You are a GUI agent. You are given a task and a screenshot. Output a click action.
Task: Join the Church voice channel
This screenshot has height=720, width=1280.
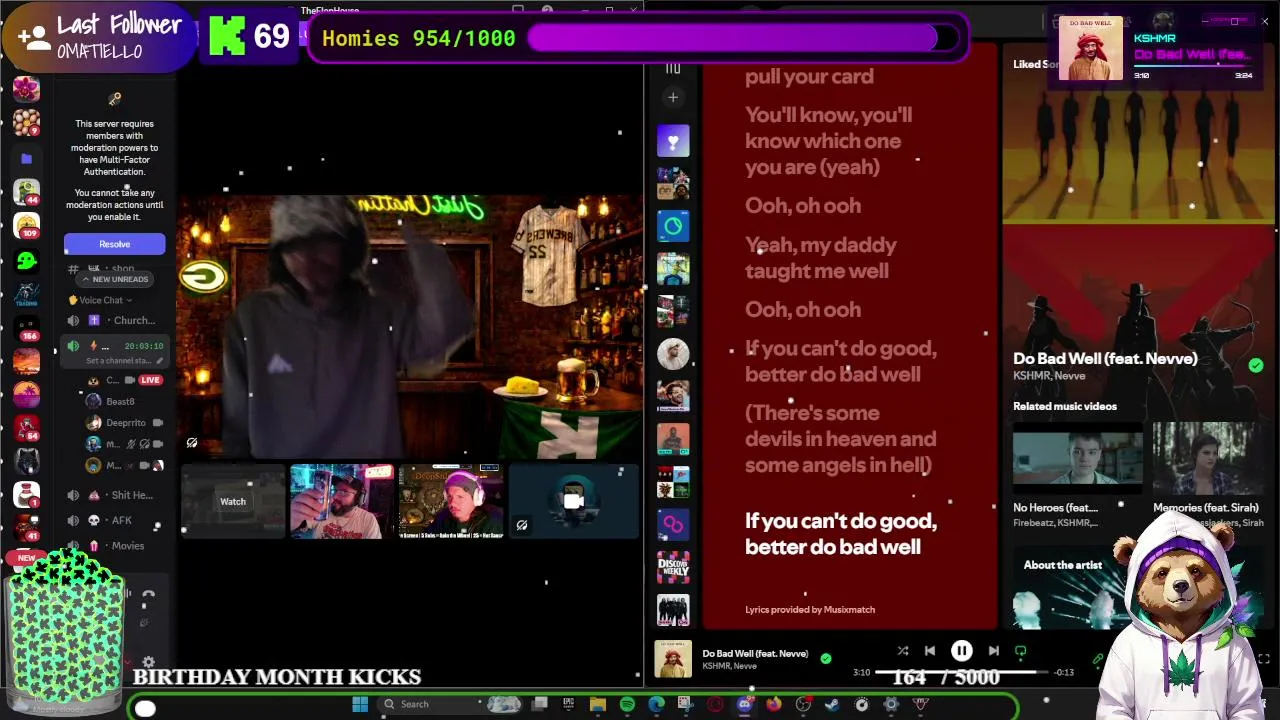pyautogui.click(x=114, y=320)
